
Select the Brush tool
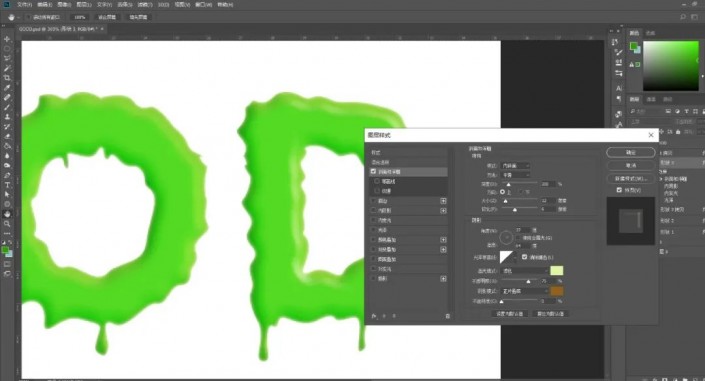point(7,107)
